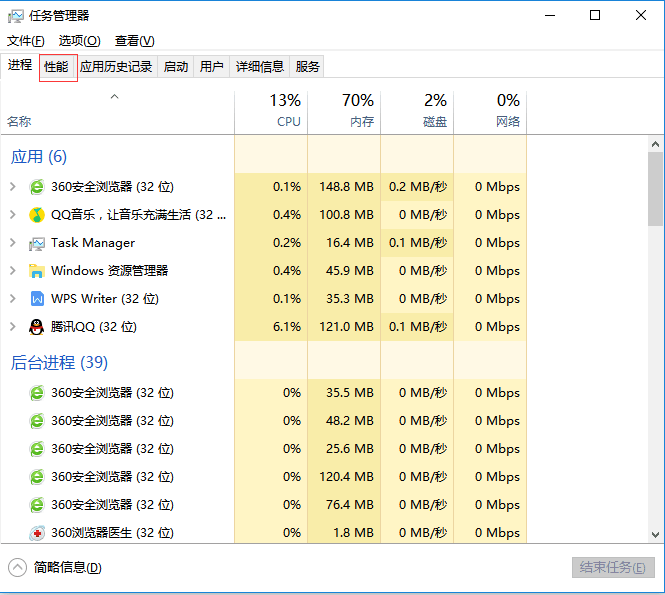This screenshot has height=595, width=665.
Task: Expand the 360安全浏览器 app entry
Action: click(x=13, y=187)
